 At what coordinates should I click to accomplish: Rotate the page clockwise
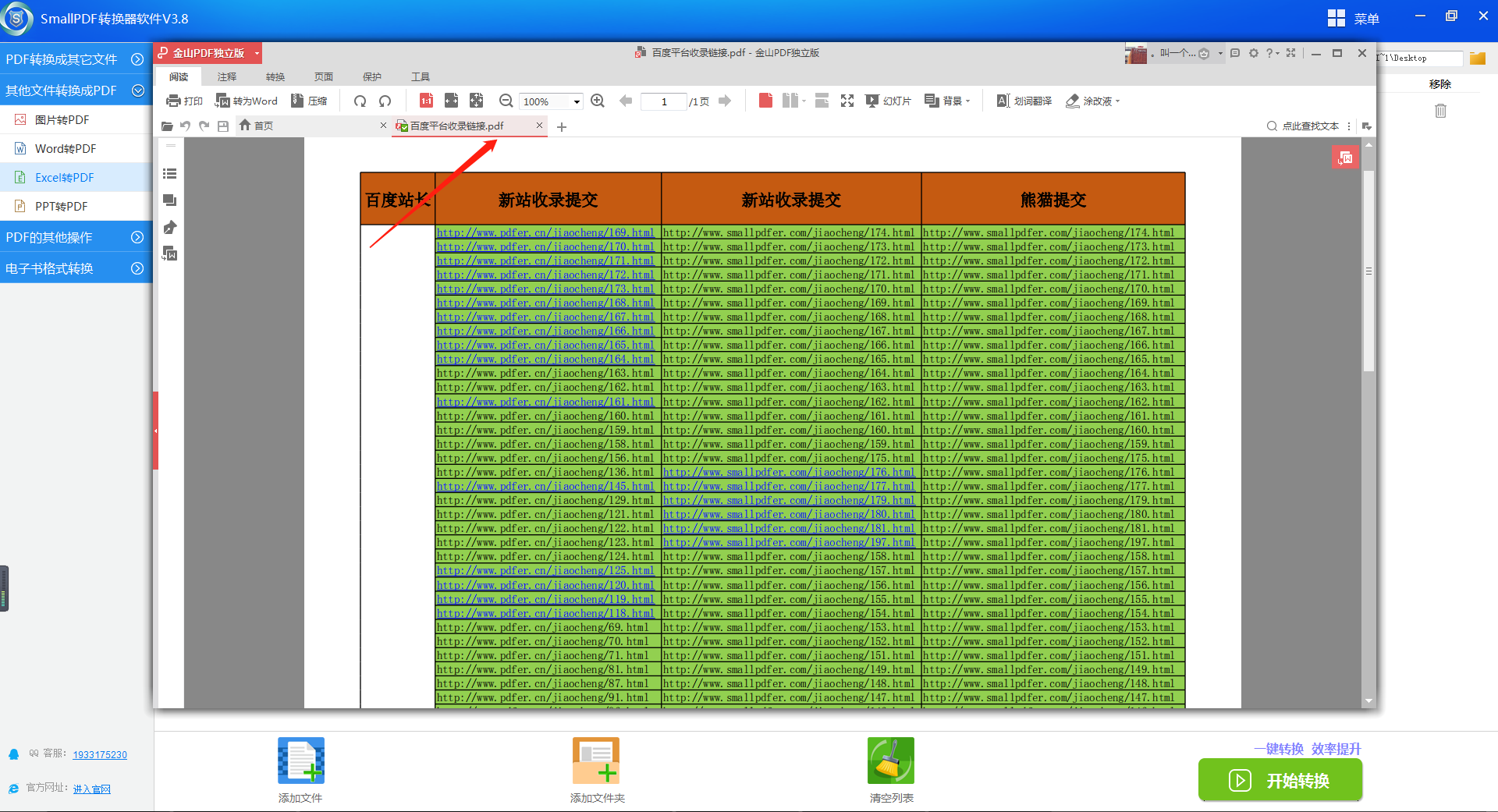tap(360, 101)
